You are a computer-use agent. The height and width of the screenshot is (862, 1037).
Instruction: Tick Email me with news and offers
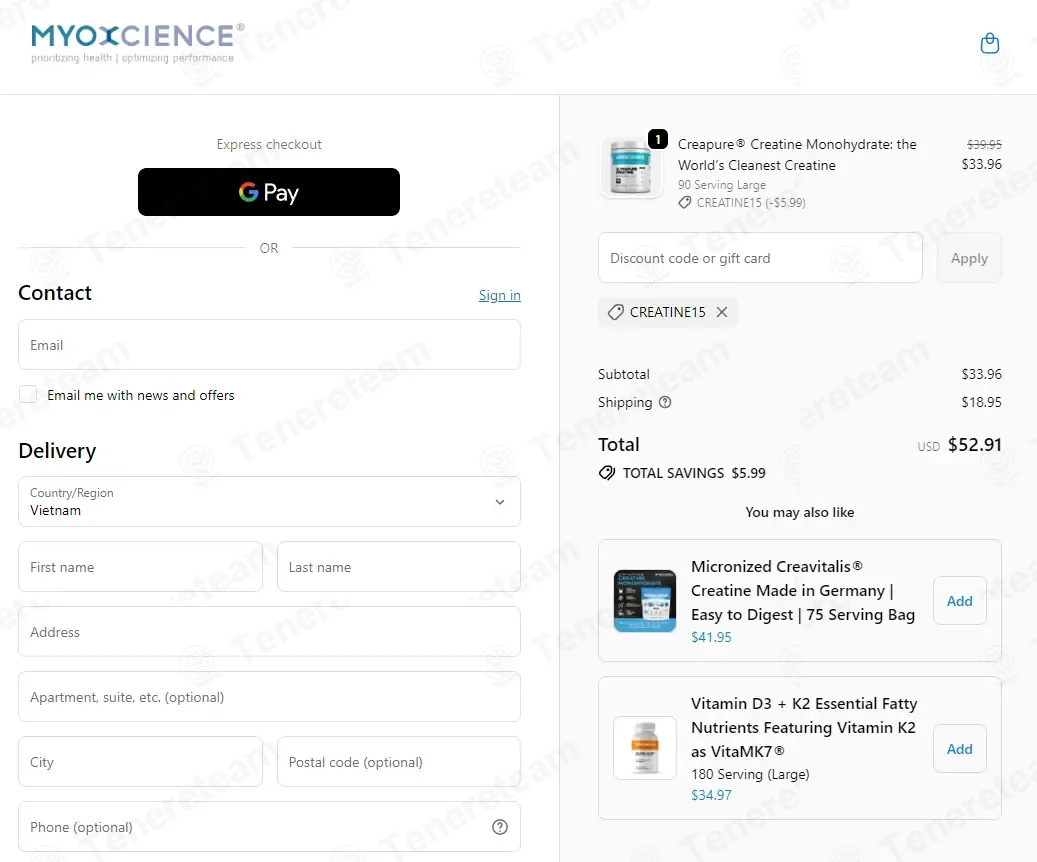pos(28,394)
